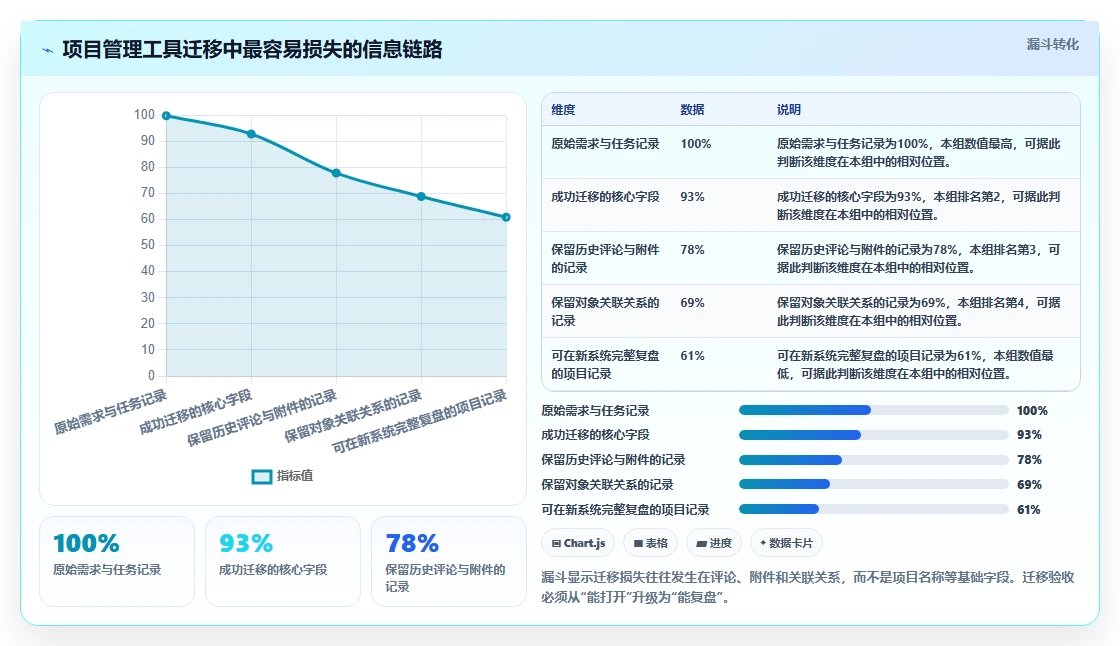
Task: Click the description saying 本组排名第4
Action: coord(918,312)
